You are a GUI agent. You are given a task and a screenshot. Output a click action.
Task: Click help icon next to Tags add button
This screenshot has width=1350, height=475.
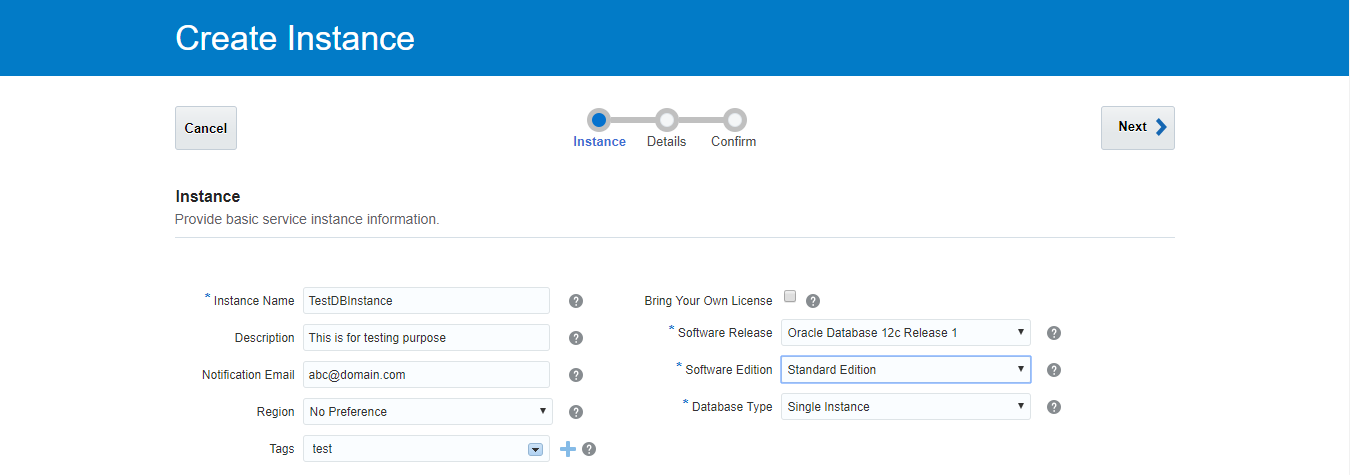coord(589,449)
